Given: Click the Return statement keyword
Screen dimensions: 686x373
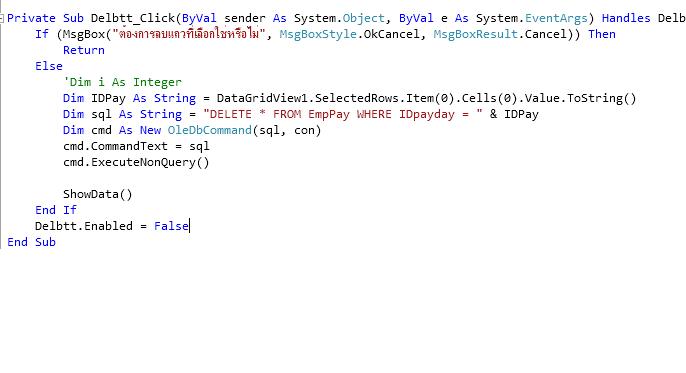Looking at the screenshot, I should (84, 50).
